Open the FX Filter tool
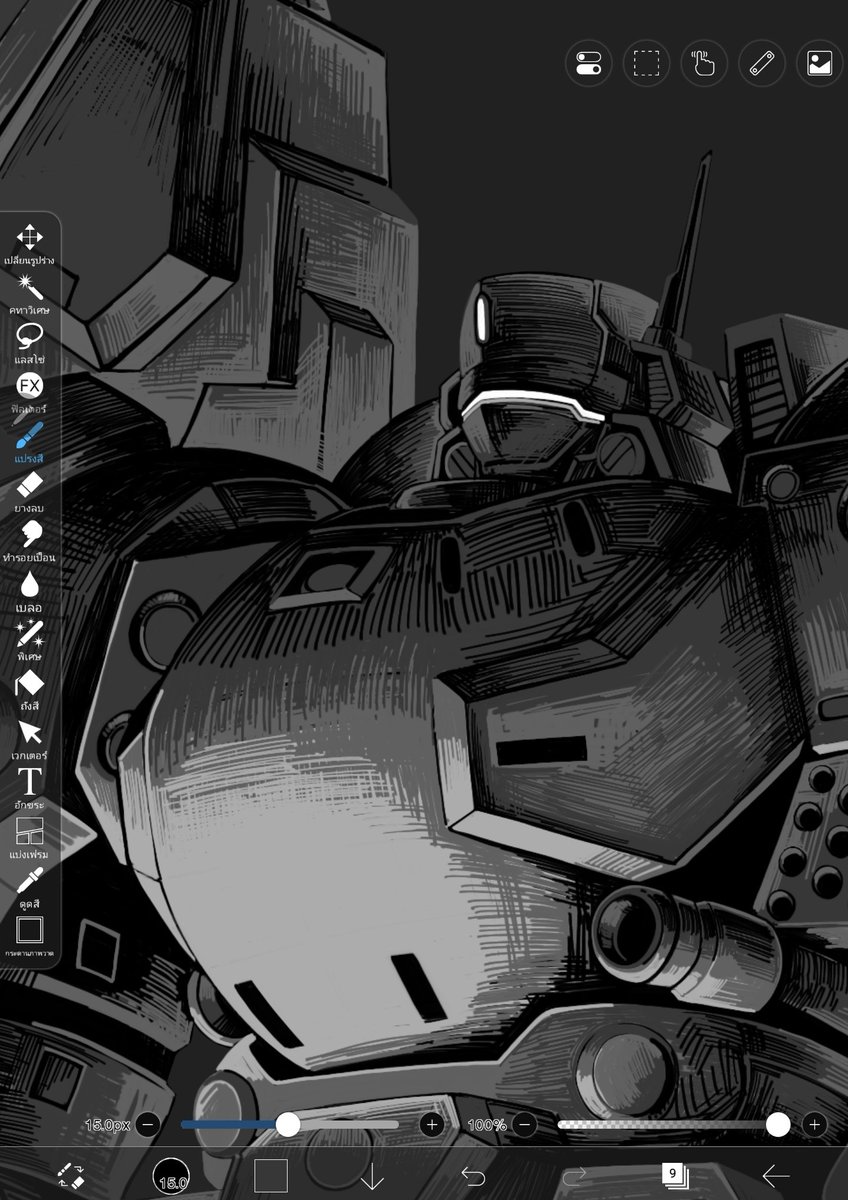Viewport: 848px width, 1200px height. (29, 392)
